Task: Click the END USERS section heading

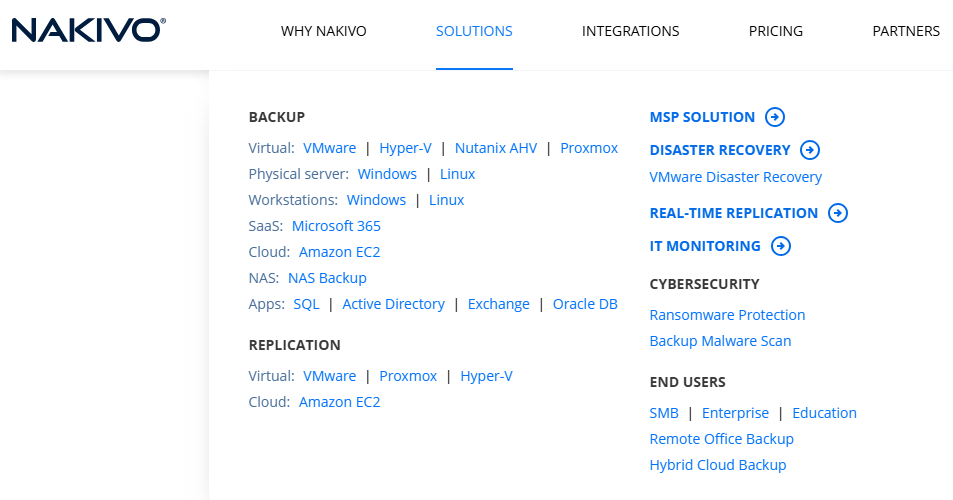Action: [687, 382]
